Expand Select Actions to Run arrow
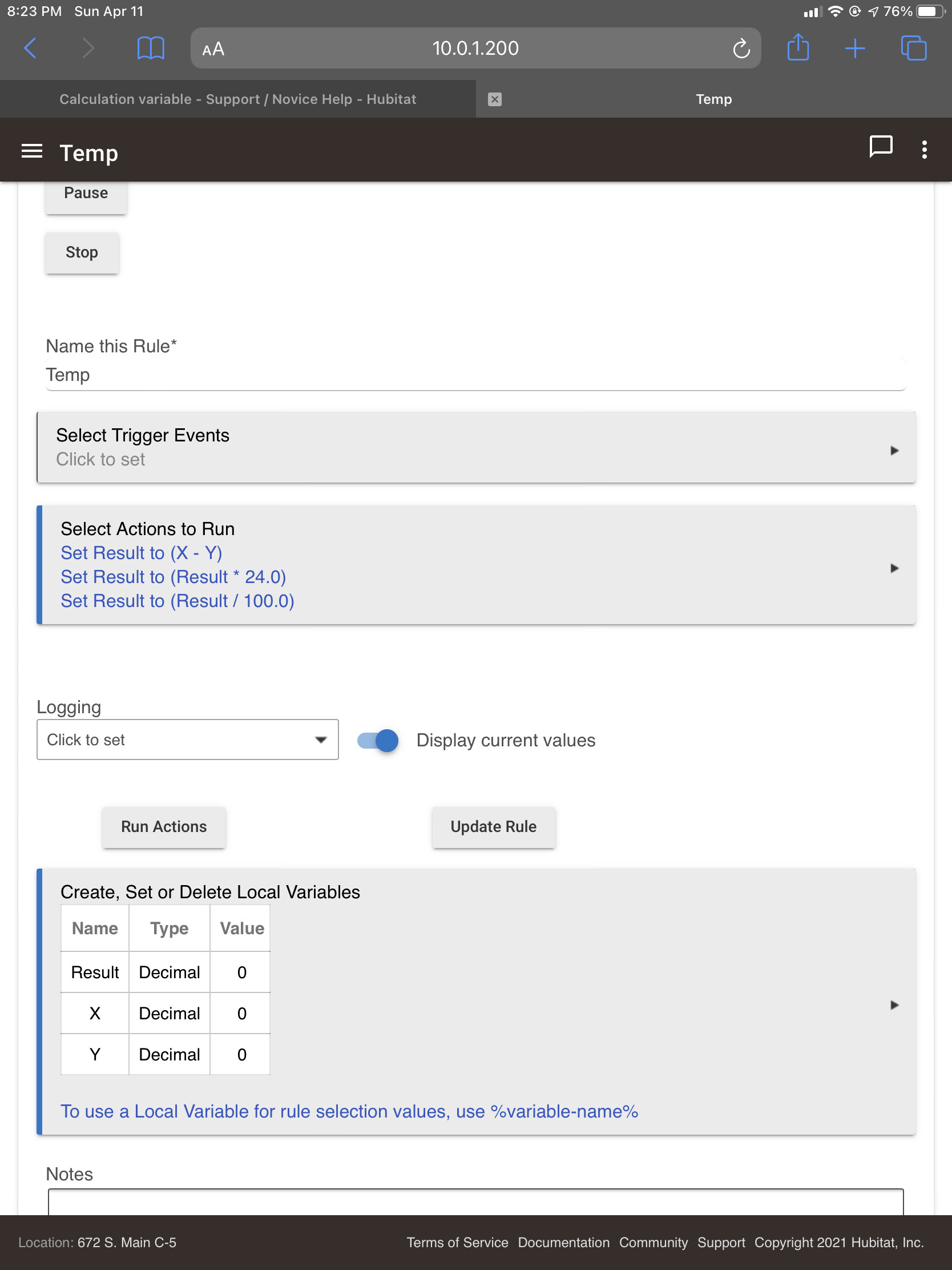Viewport: 952px width, 1270px height. (x=894, y=568)
